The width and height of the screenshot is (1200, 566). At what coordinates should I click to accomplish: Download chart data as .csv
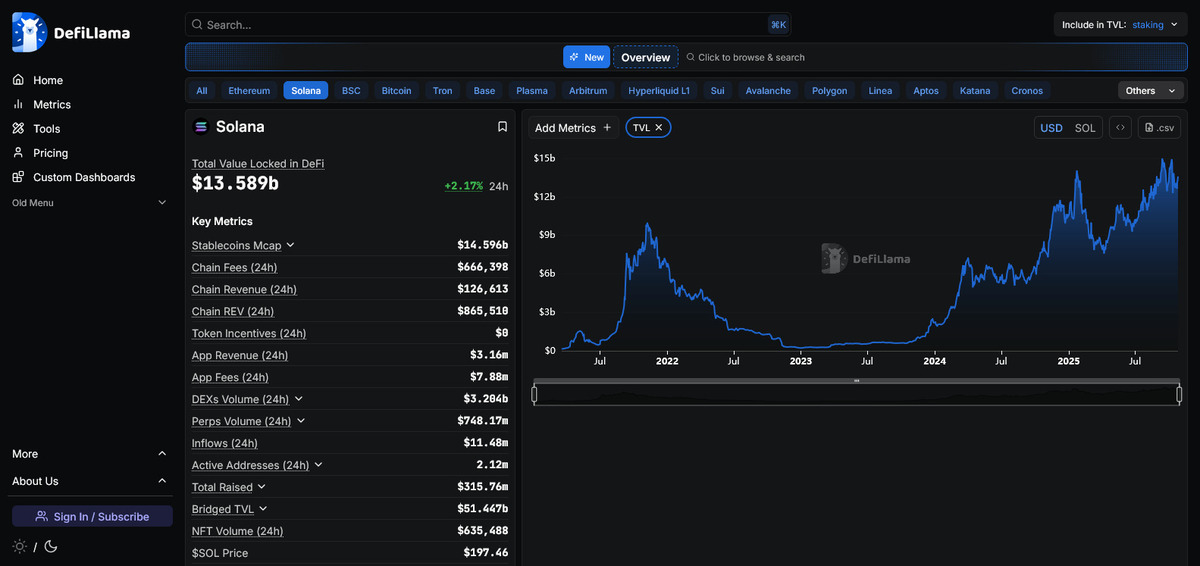pos(1160,128)
